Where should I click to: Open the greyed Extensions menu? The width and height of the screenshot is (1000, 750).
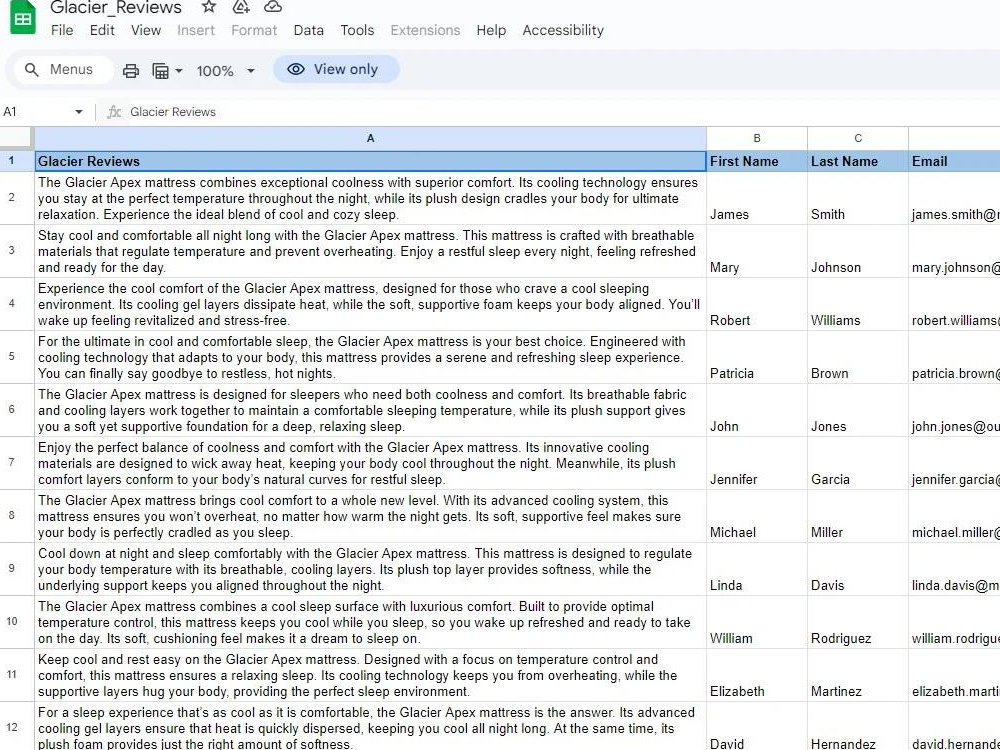coord(425,30)
